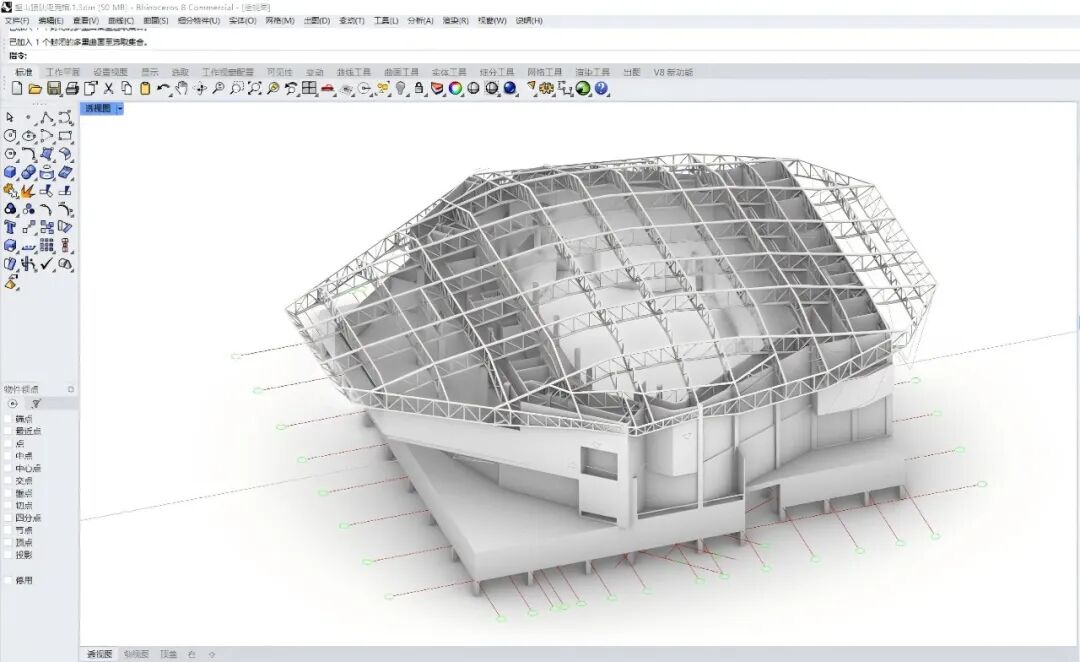
Task: Choose the Circle drawing tool
Action: pyautogui.click(x=10, y=136)
